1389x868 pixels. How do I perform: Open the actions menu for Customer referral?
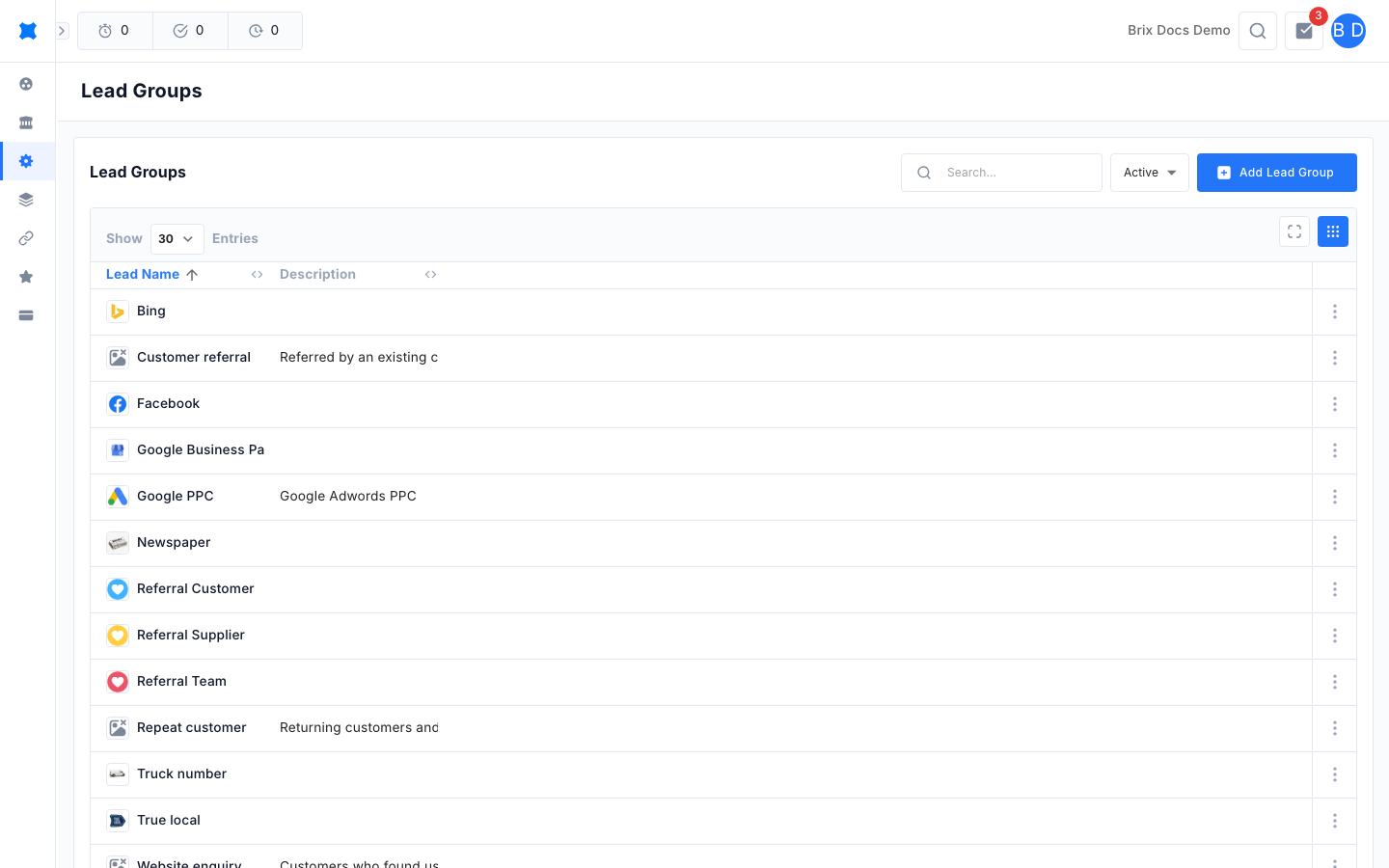tap(1335, 358)
